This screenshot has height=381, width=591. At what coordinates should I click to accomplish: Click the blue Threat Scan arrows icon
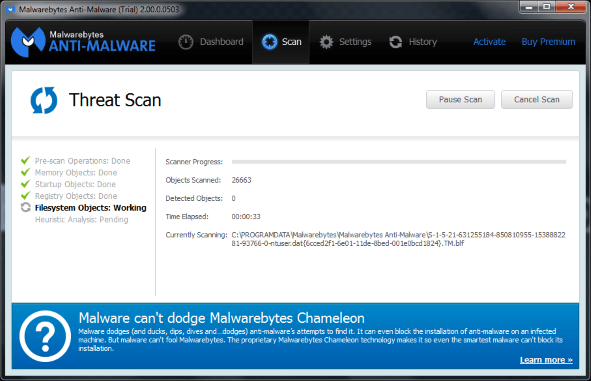[44, 100]
